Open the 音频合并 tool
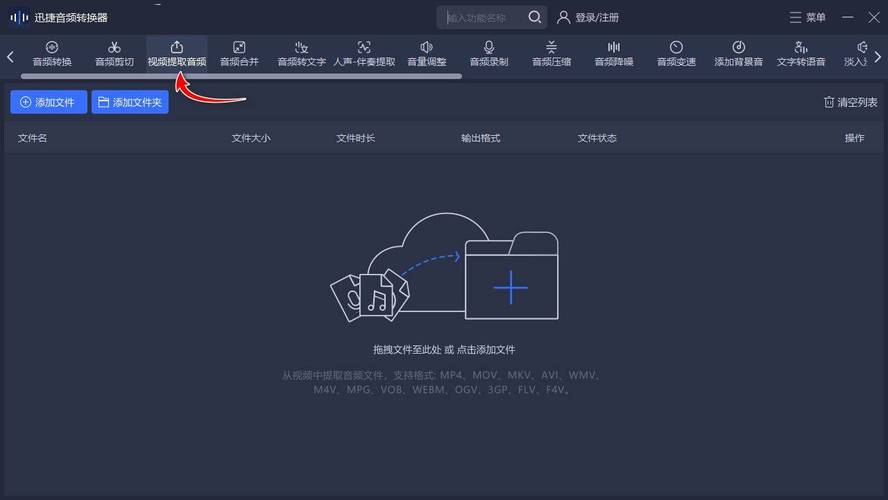Viewport: 888px width, 500px height. point(239,54)
